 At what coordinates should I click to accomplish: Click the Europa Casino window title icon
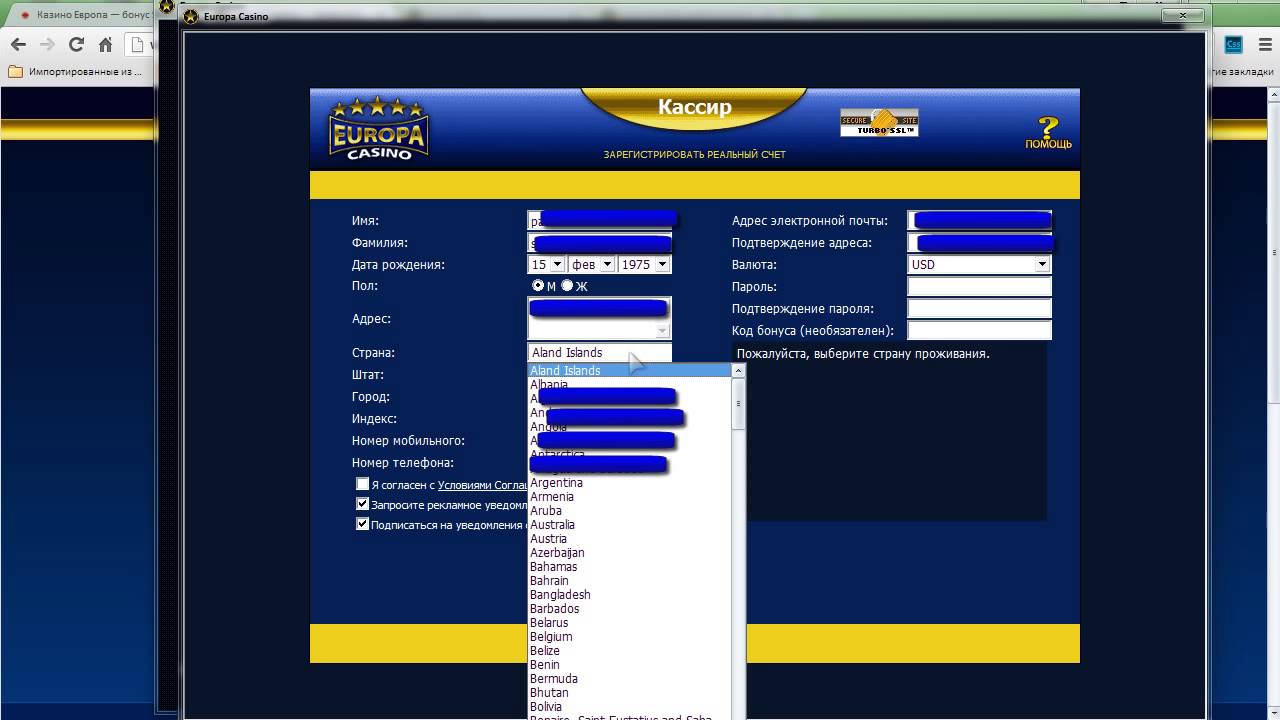(x=192, y=16)
